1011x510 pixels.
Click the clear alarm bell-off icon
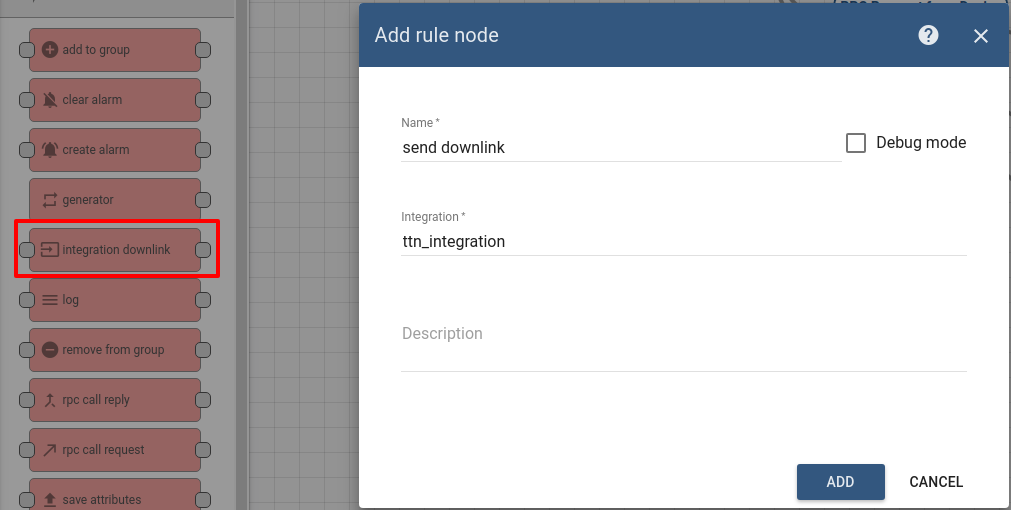(x=50, y=100)
